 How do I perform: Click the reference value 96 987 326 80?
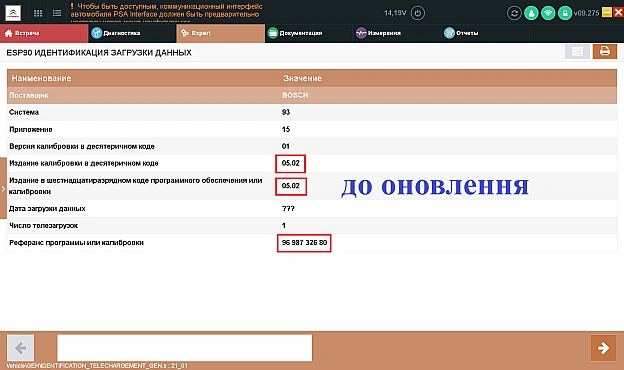click(x=304, y=243)
